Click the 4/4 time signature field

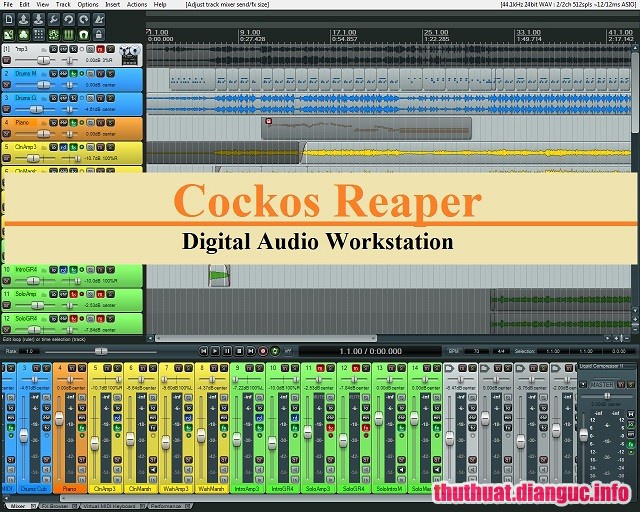501,351
